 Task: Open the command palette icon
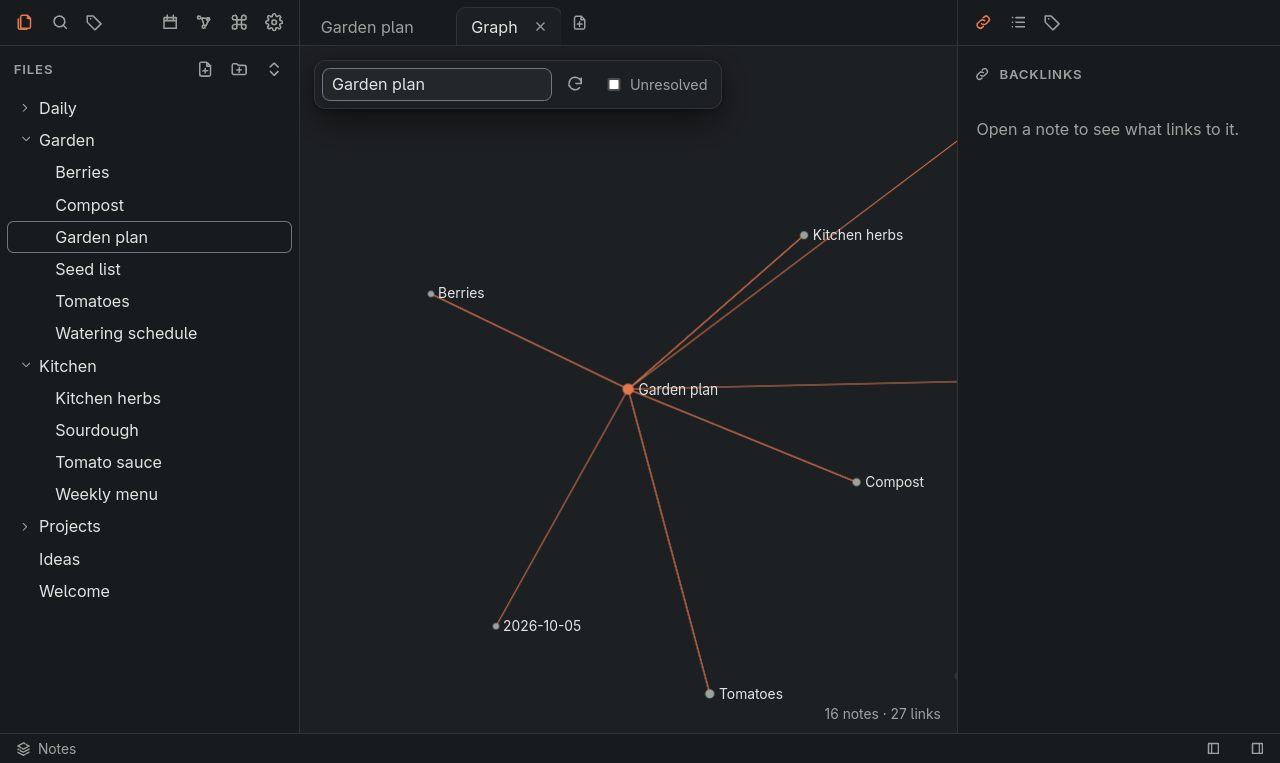tap(239, 22)
